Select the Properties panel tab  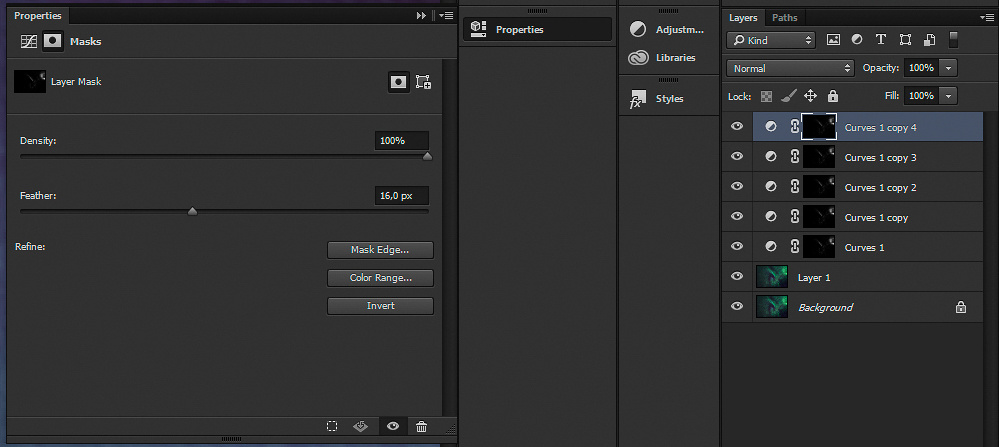tap(38, 16)
